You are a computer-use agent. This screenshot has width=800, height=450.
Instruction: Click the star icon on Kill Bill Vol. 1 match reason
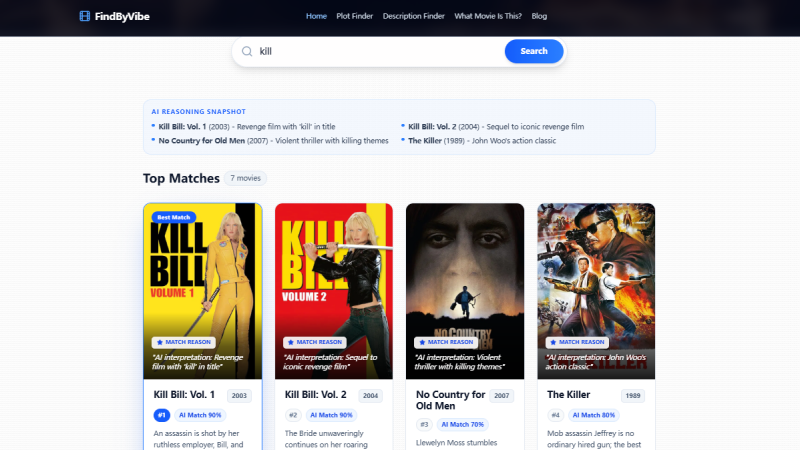[160, 342]
